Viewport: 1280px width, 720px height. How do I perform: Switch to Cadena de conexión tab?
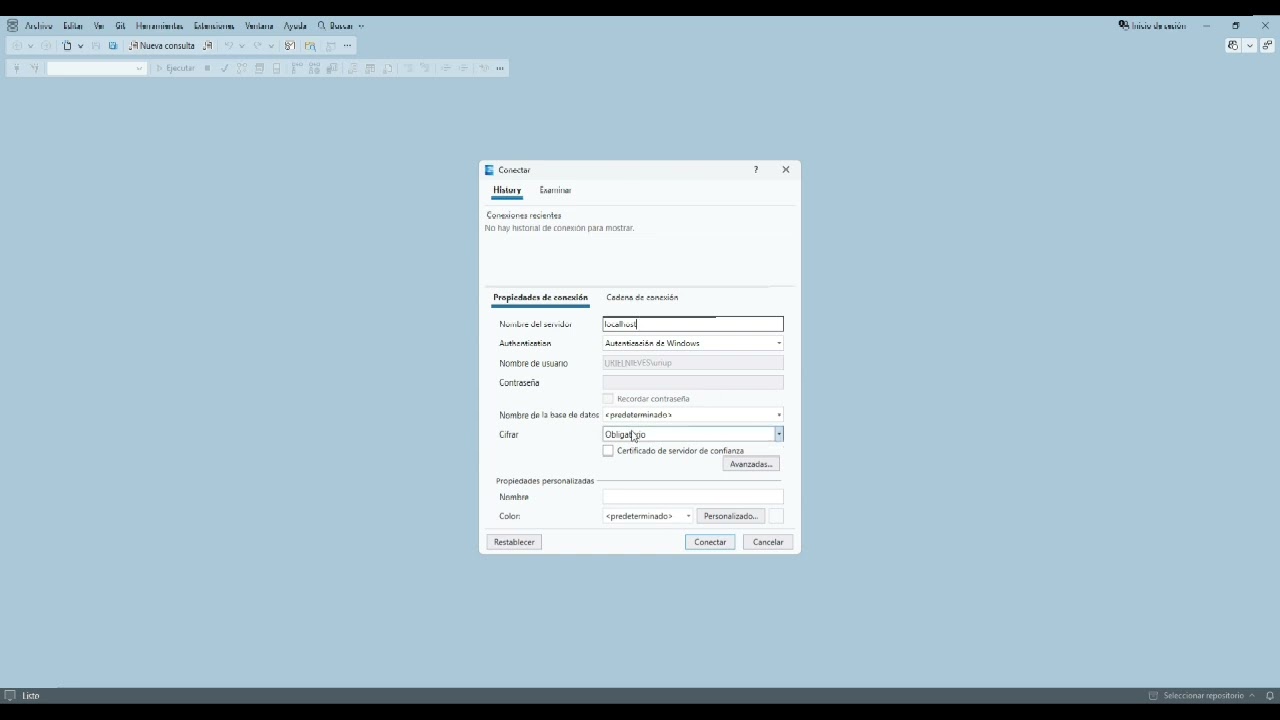642,297
